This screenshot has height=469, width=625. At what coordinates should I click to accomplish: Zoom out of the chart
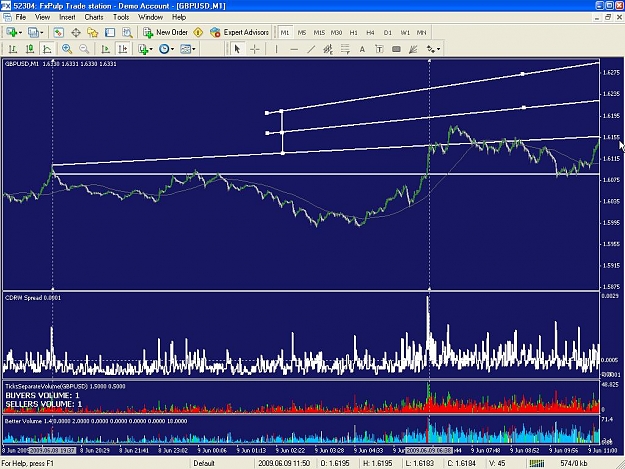pyautogui.click(x=84, y=49)
